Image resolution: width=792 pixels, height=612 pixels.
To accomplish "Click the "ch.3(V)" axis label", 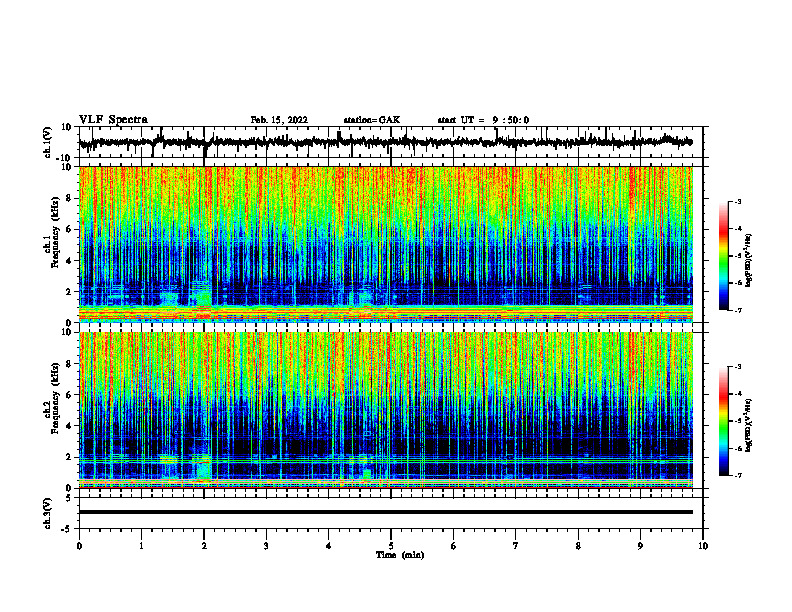I will (x=48, y=514).
